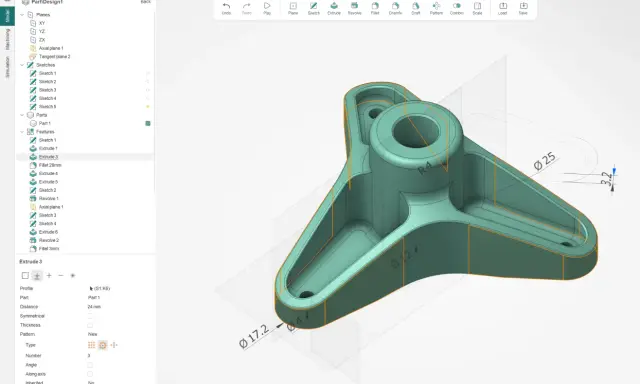Select the Fillet tool in toolbar
The image size is (640, 384).
tap(375, 8)
